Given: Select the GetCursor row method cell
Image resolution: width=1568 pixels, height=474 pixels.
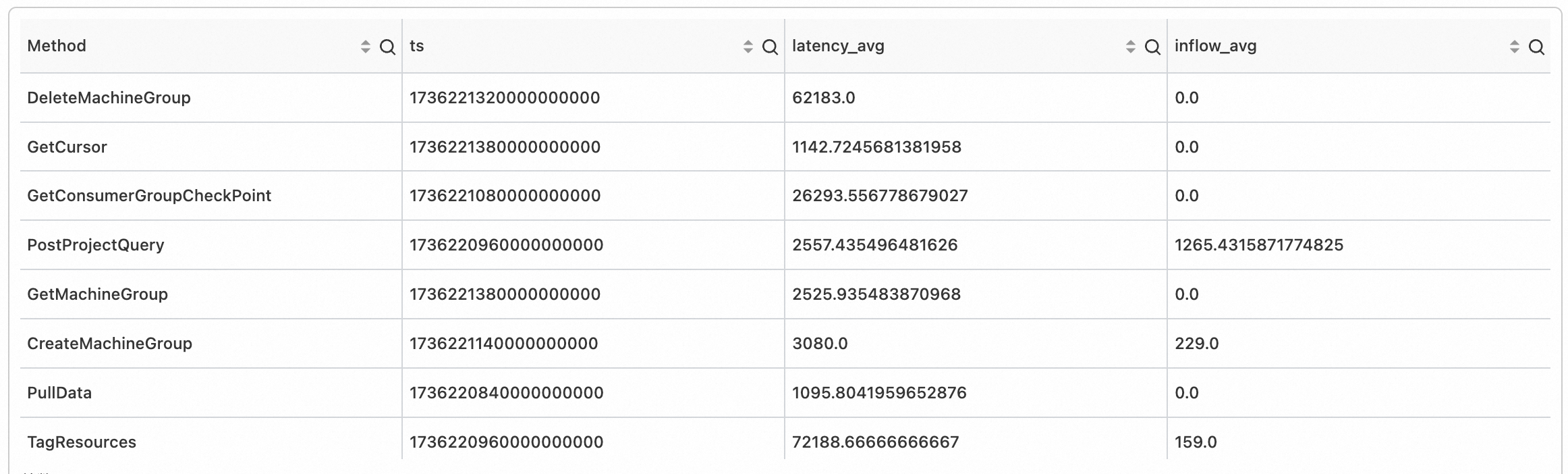Looking at the screenshot, I should click(67, 147).
